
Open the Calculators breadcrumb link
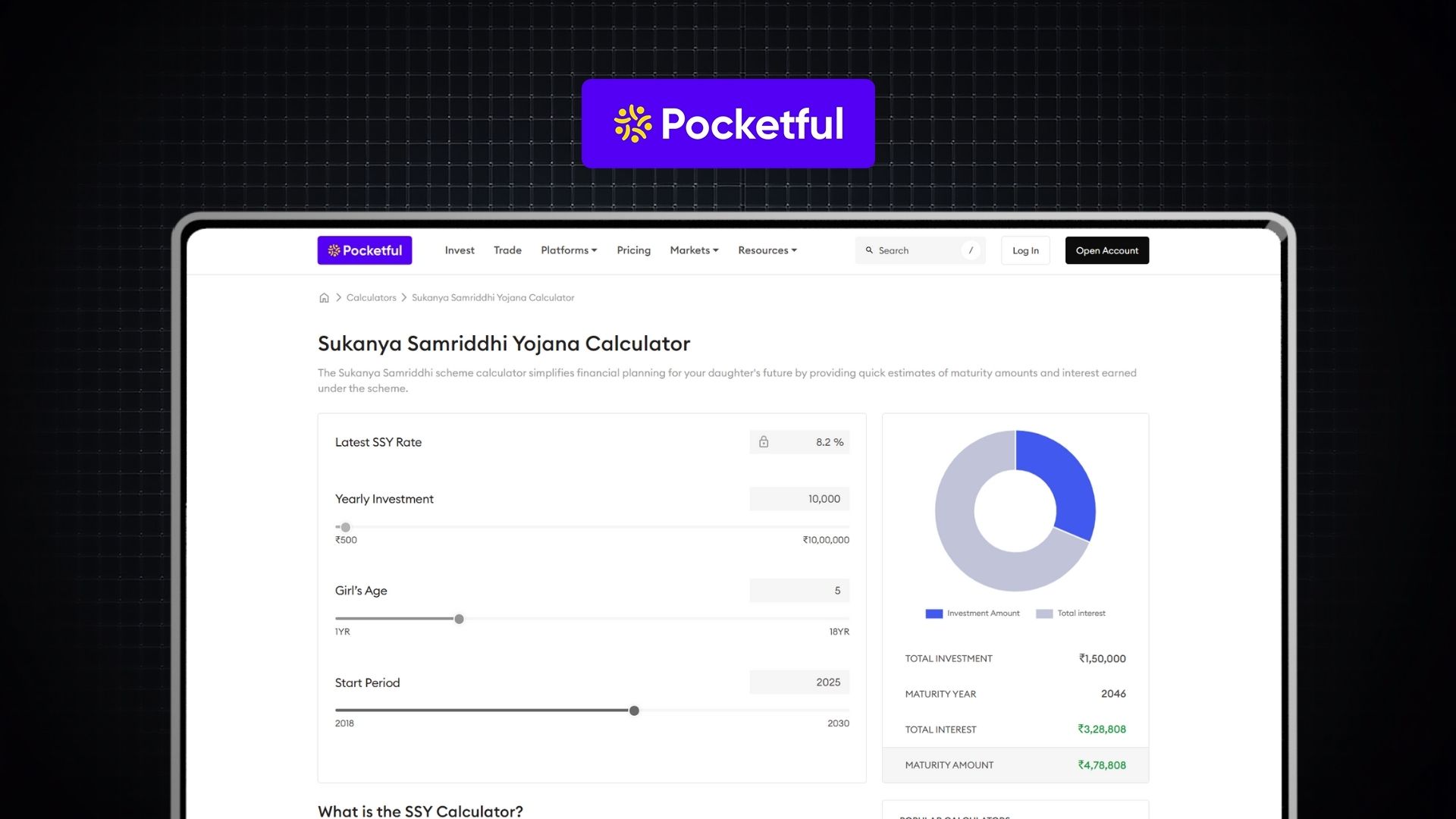point(371,297)
